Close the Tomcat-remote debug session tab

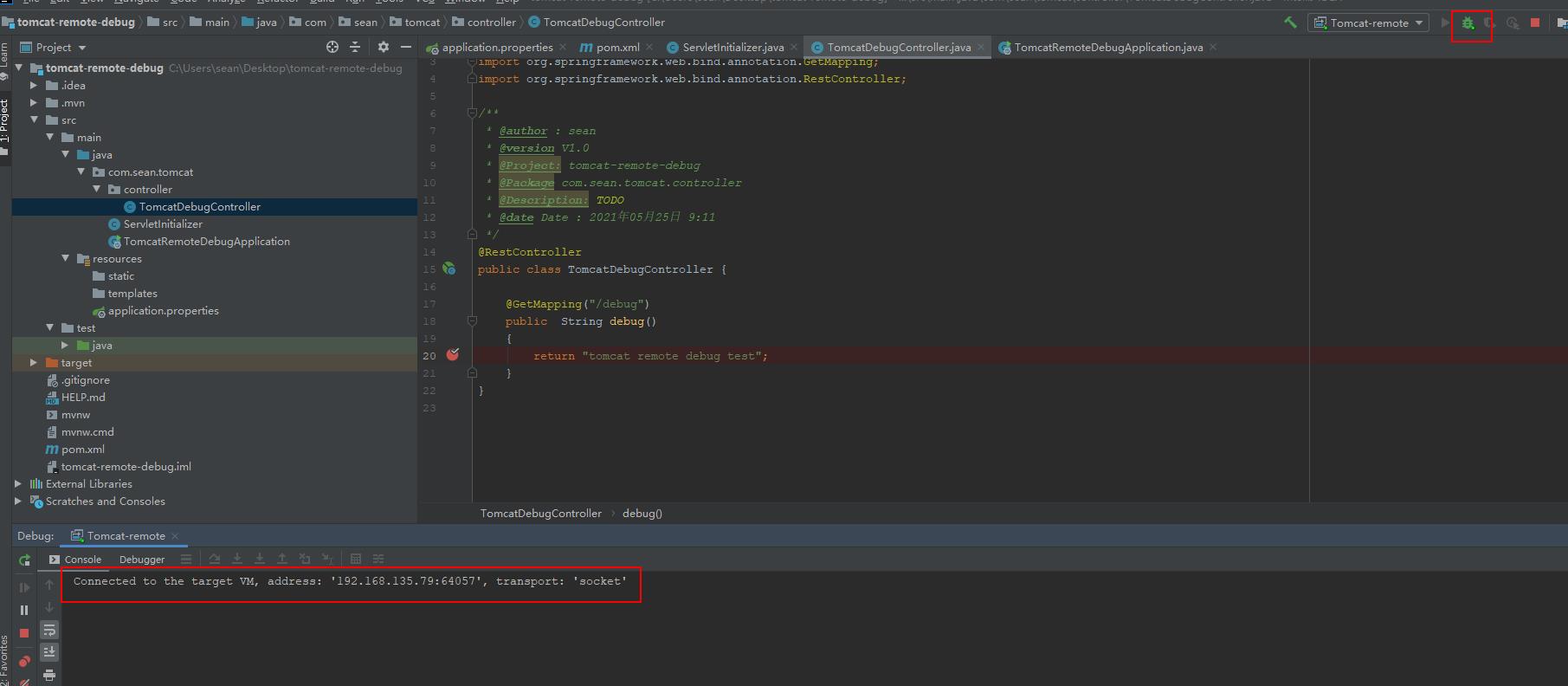[x=175, y=536]
